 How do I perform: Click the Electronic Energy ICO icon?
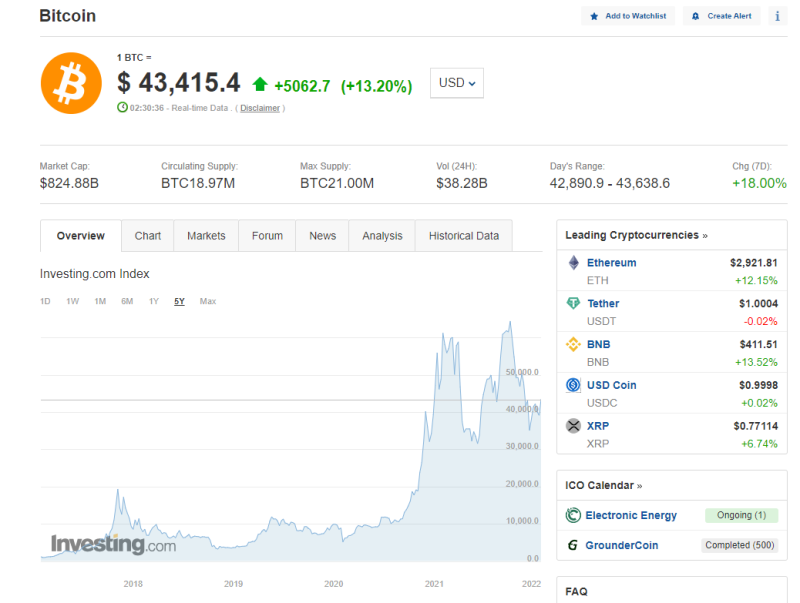pyautogui.click(x=573, y=515)
